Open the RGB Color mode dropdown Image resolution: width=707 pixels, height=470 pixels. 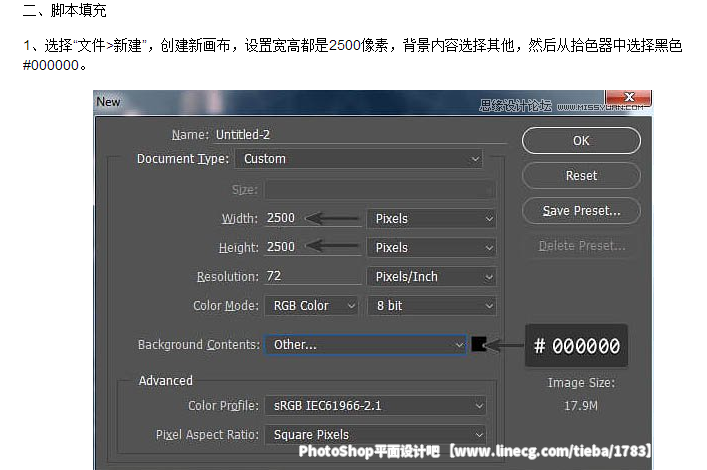[x=312, y=306]
